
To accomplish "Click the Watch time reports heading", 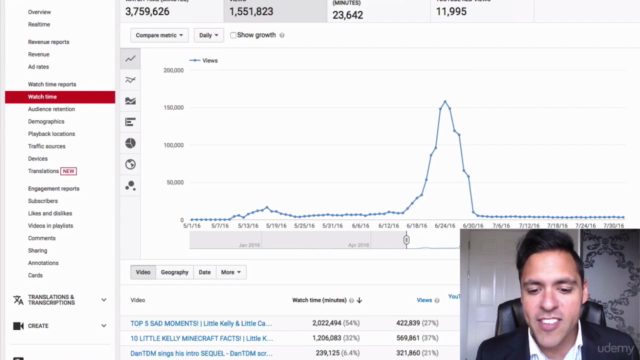I will [52, 84].
